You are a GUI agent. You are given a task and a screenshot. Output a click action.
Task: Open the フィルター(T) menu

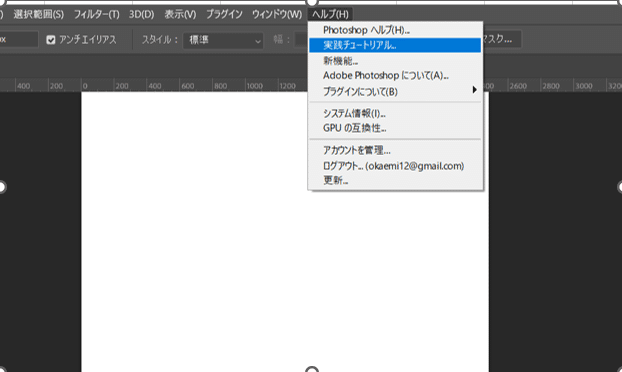point(96,15)
